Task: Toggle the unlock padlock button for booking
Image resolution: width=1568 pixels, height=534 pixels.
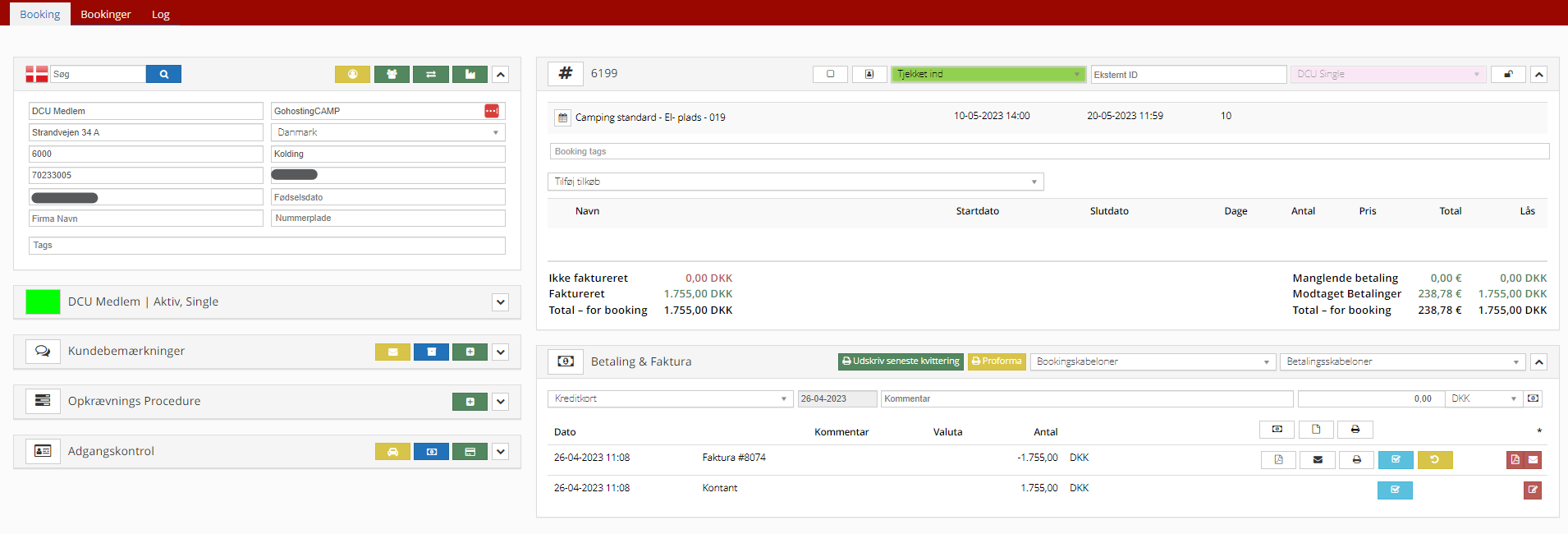Action: 1508,74
